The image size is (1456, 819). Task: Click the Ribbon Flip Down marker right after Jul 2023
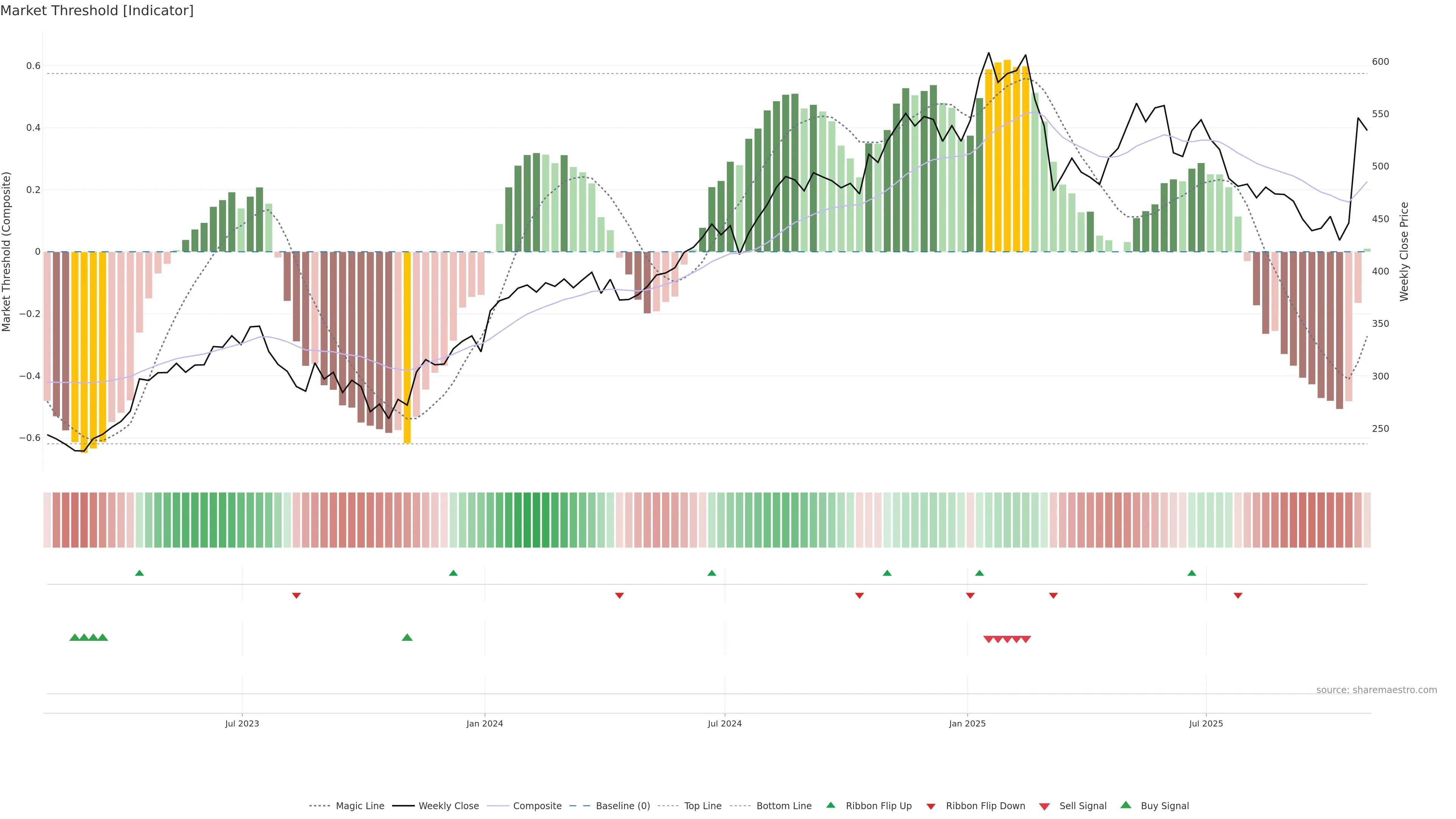click(x=296, y=595)
